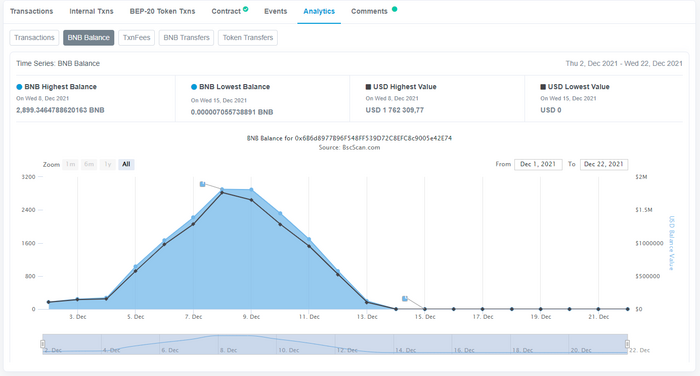Click the 3200 y-axis label
The width and height of the screenshot is (700, 376).
coord(29,177)
